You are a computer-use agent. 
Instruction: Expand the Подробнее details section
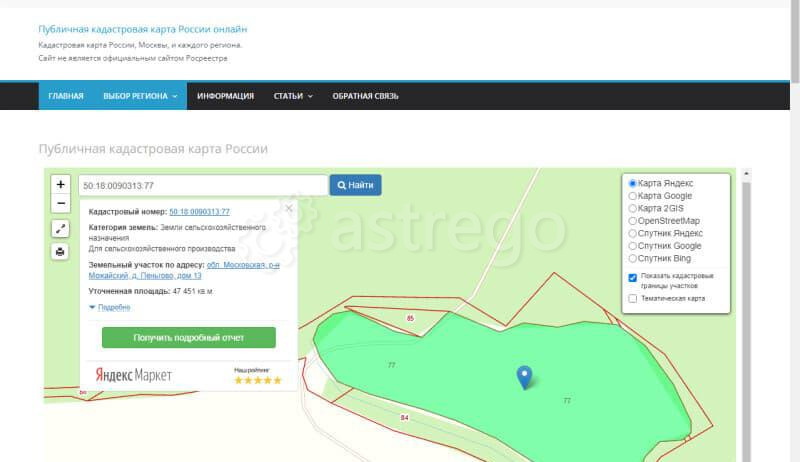[x=114, y=307]
